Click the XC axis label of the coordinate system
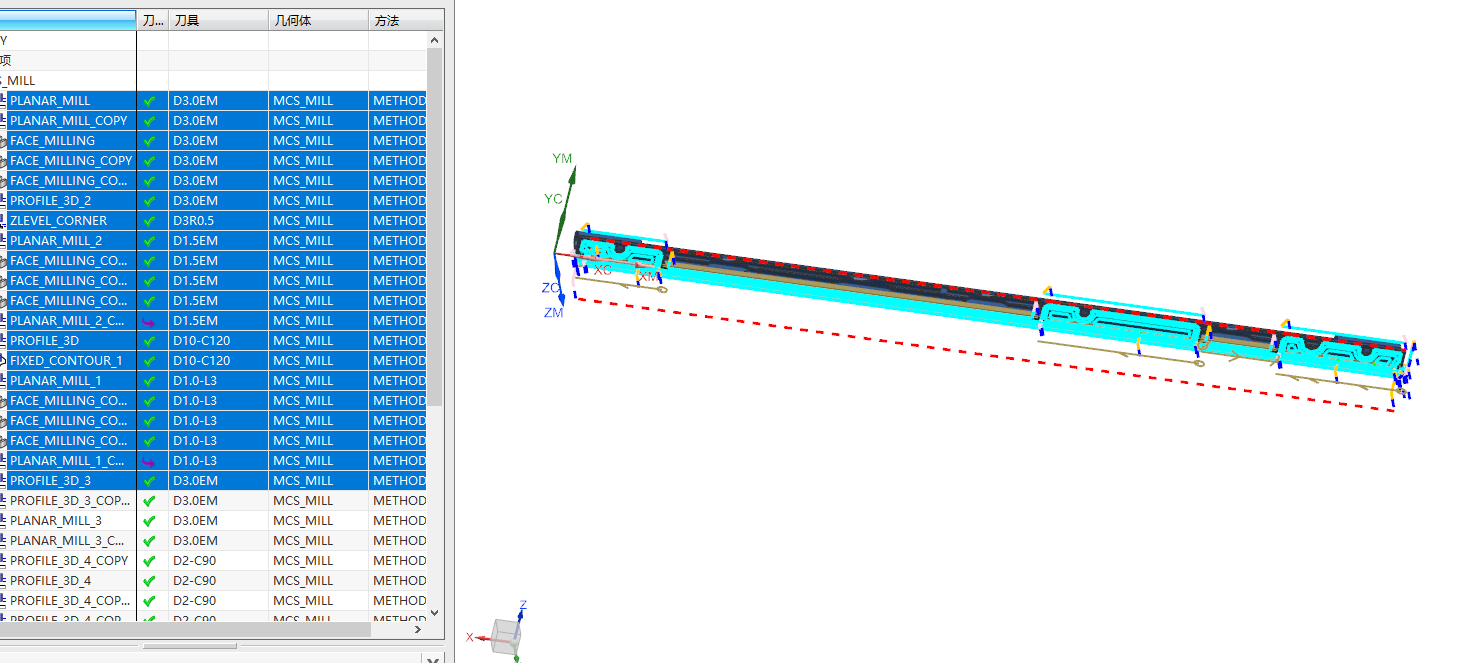 click(x=602, y=270)
